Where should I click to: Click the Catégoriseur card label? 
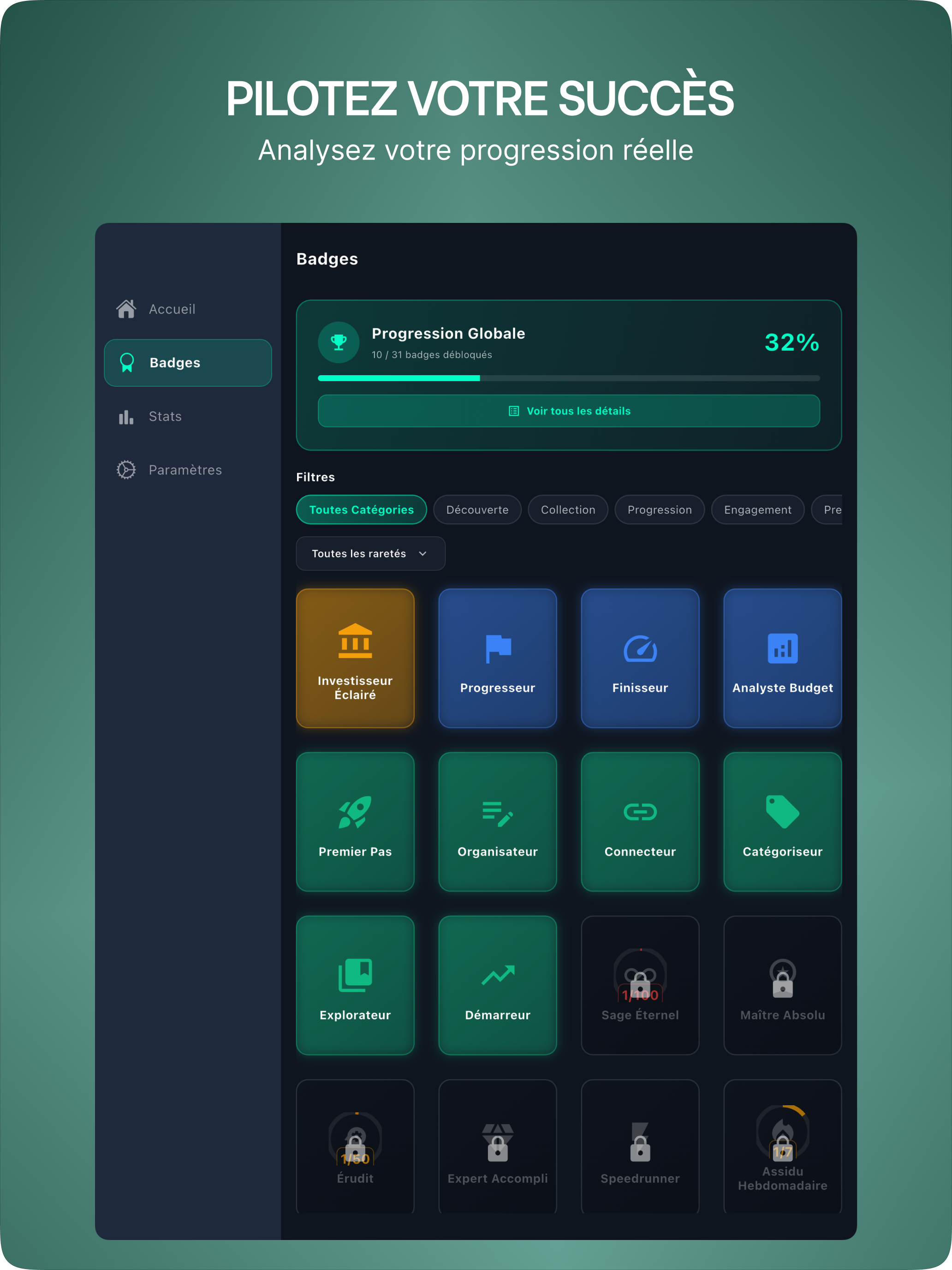(x=783, y=851)
